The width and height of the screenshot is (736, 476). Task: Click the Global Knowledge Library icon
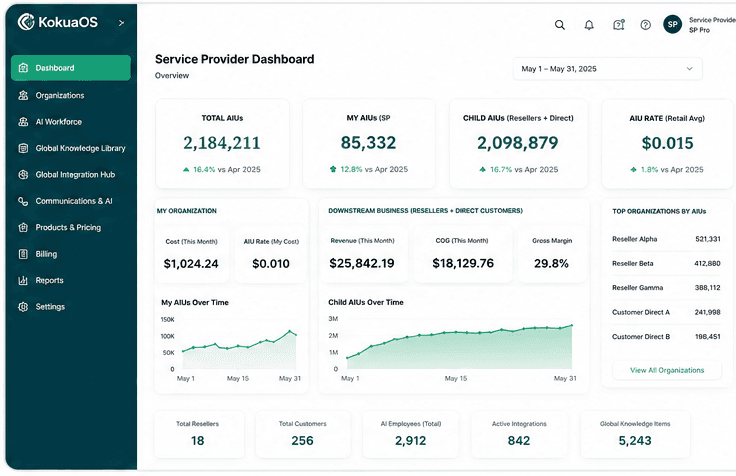23,148
